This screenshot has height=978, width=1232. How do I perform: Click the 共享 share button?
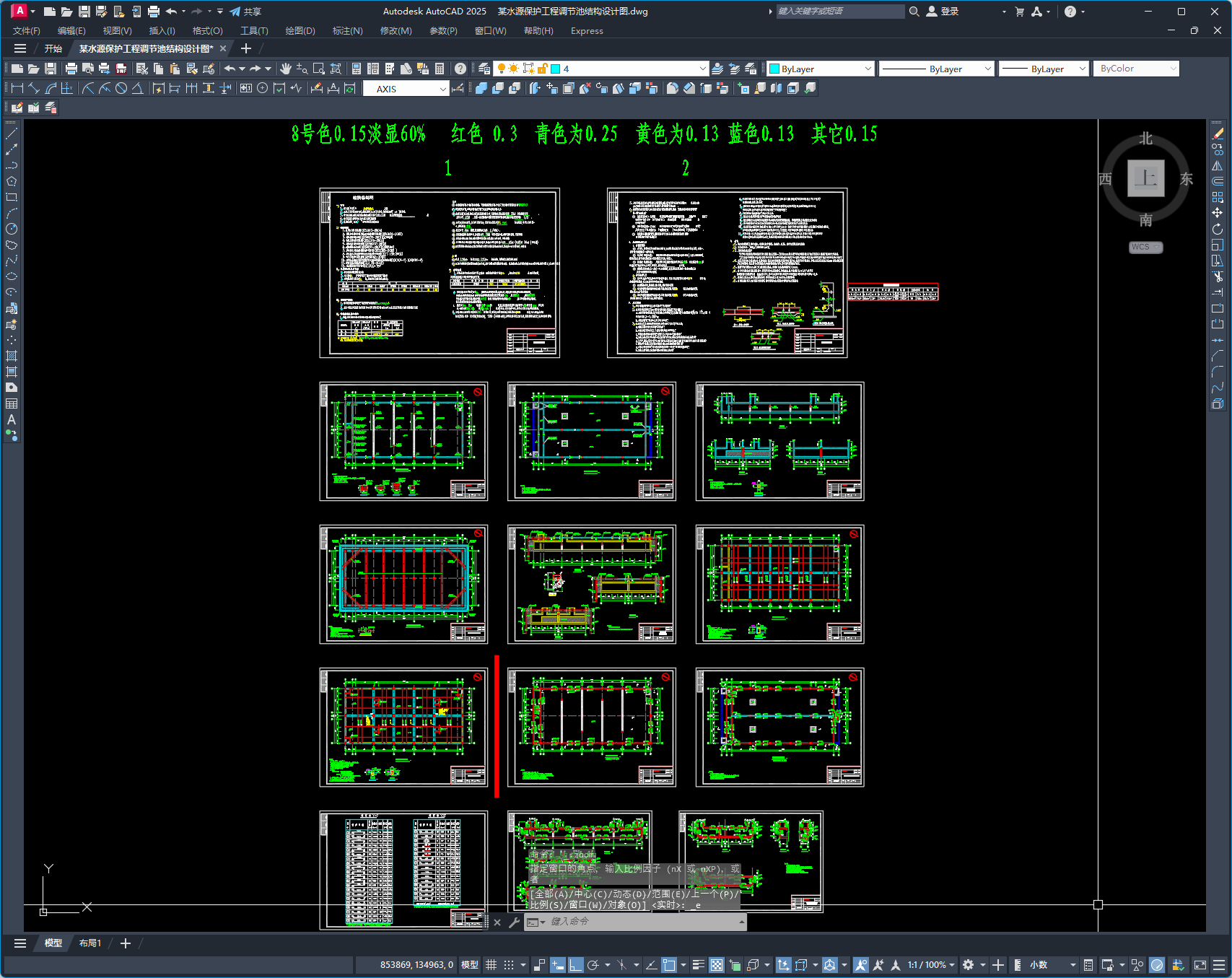pyautogui.click(x=245, y=12)
